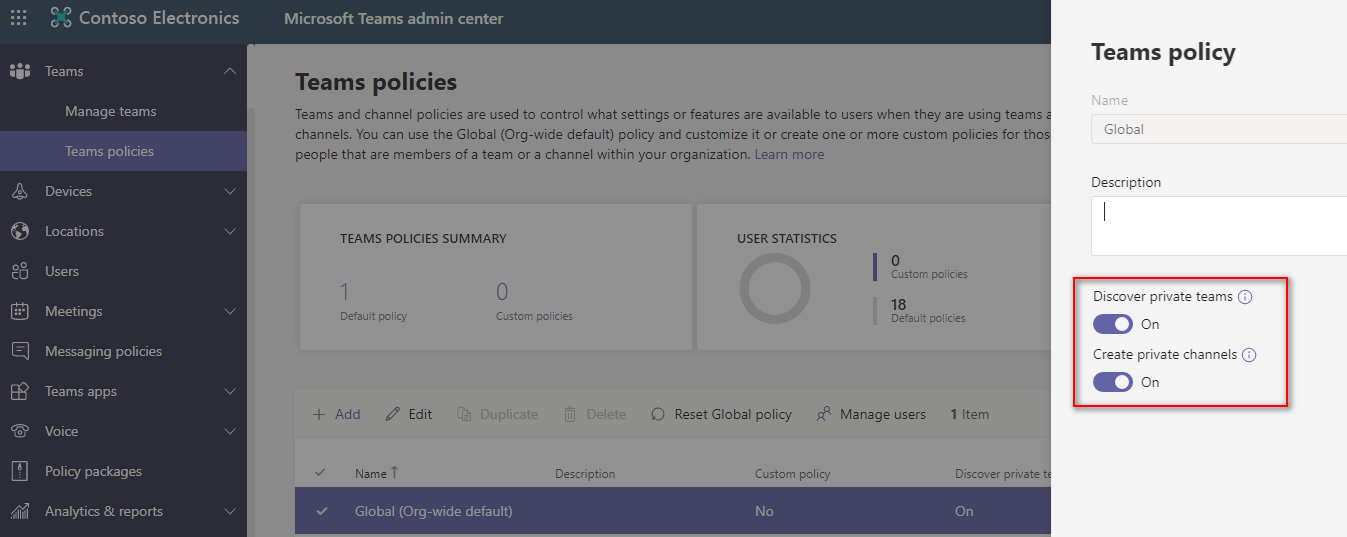Toggle the select-all checkmark in table header

(x=320, y=473)
